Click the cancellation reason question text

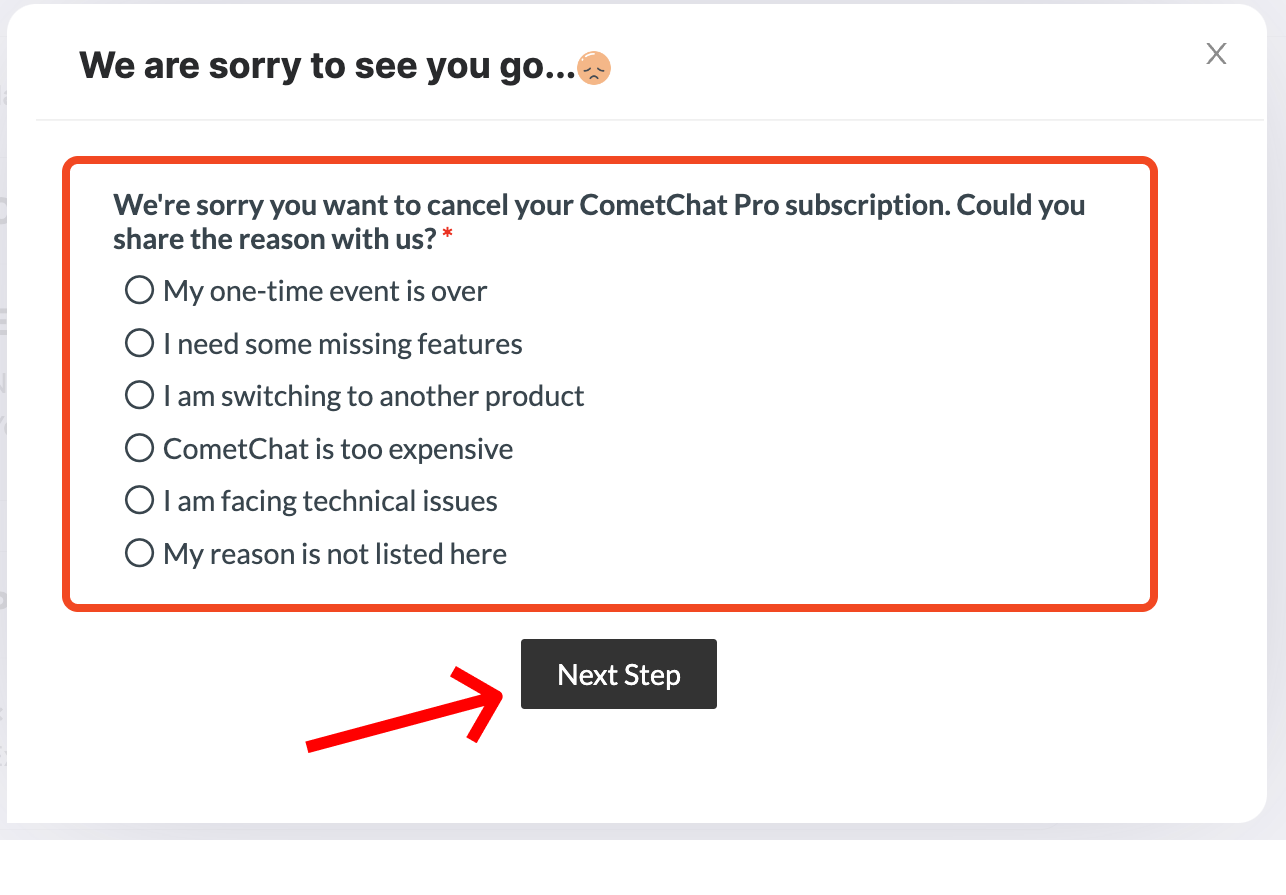(x=599, y=222)
